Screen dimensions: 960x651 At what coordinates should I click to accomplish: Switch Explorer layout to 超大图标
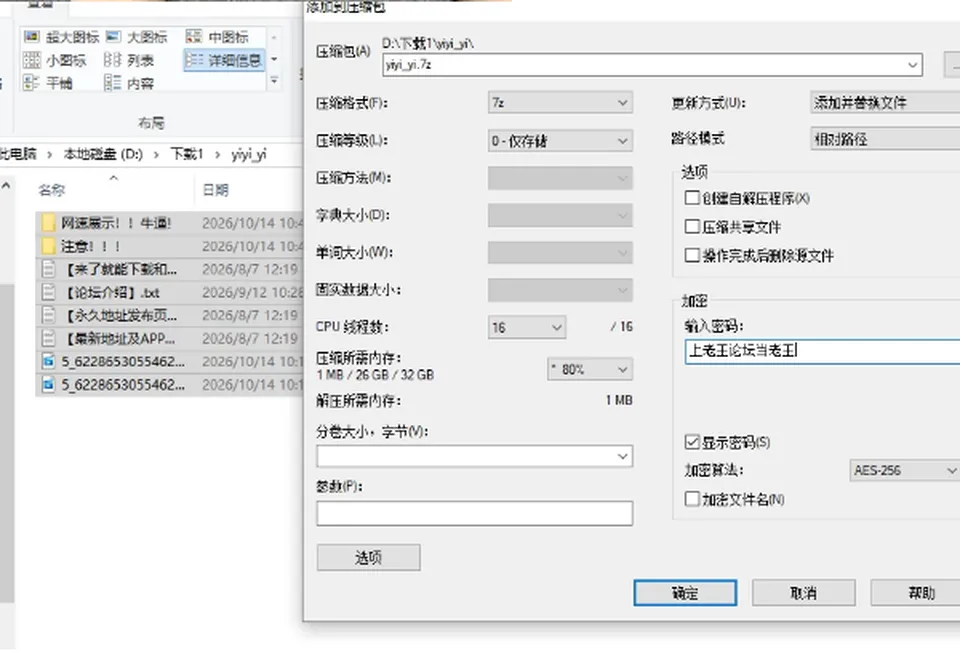click(x=61, y=37)
